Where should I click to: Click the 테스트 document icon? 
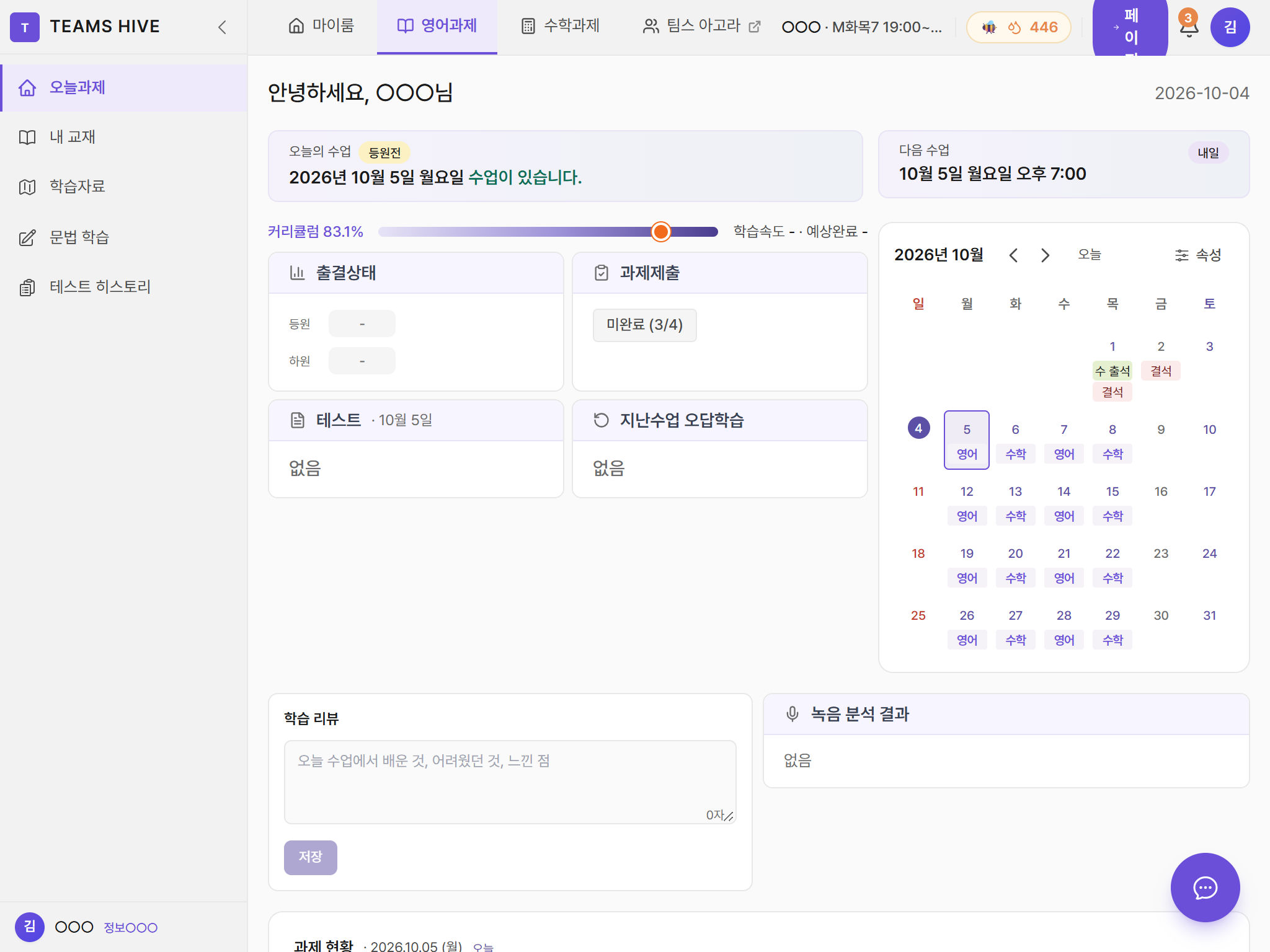[297, 420]
